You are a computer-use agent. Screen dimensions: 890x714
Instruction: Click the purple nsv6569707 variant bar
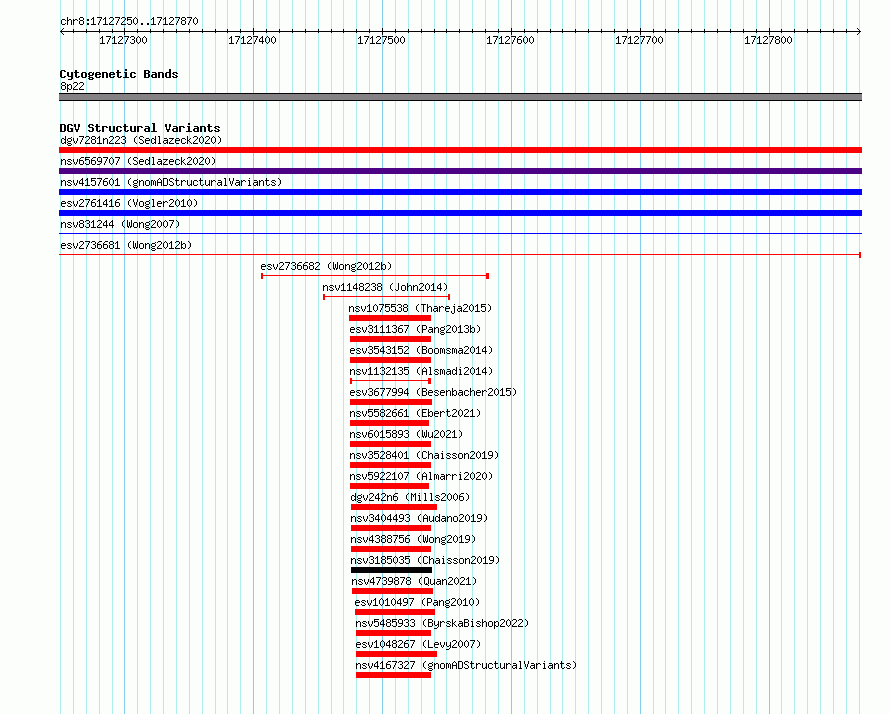point(460,171)
